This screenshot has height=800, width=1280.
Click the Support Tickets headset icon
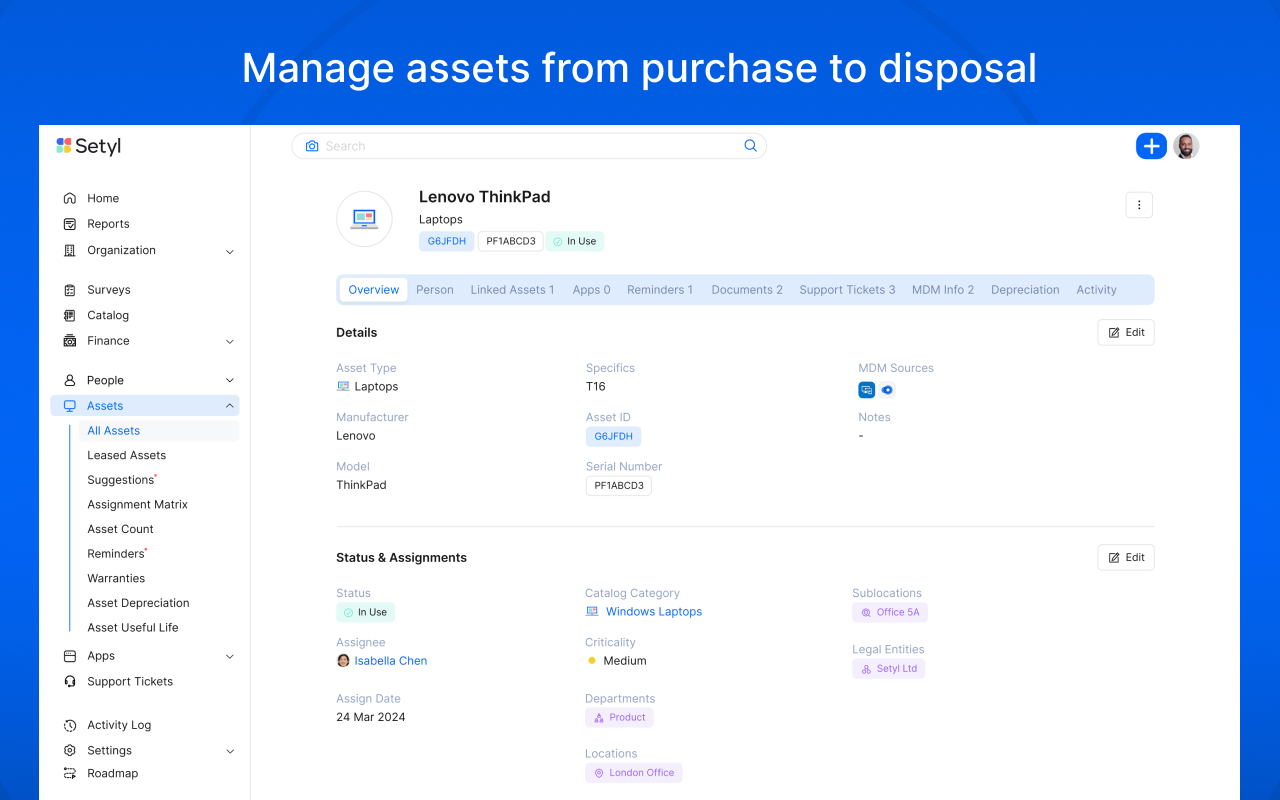(x=70, y=681)
